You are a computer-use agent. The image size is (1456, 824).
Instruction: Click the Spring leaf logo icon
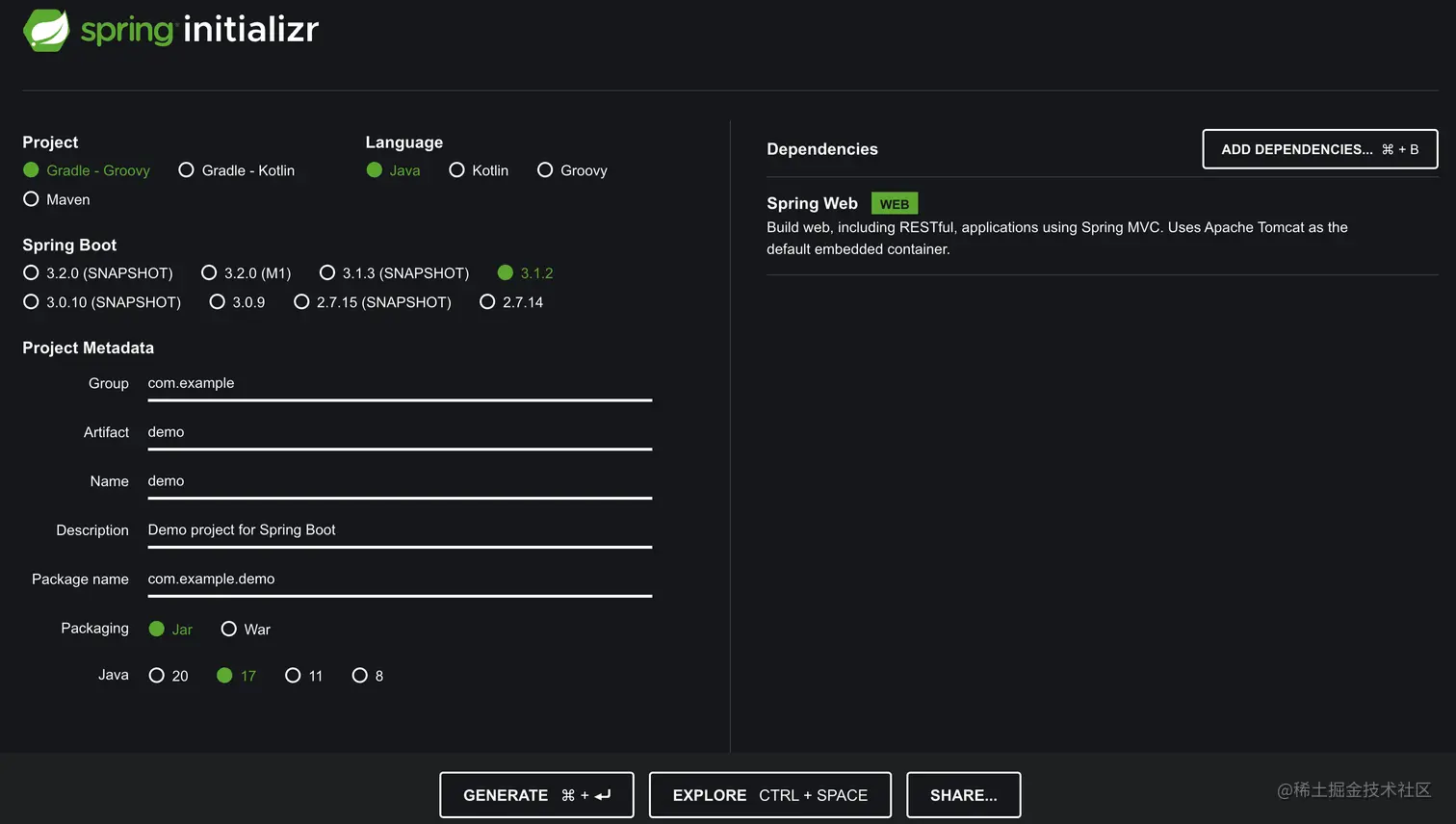coord(46,30)
